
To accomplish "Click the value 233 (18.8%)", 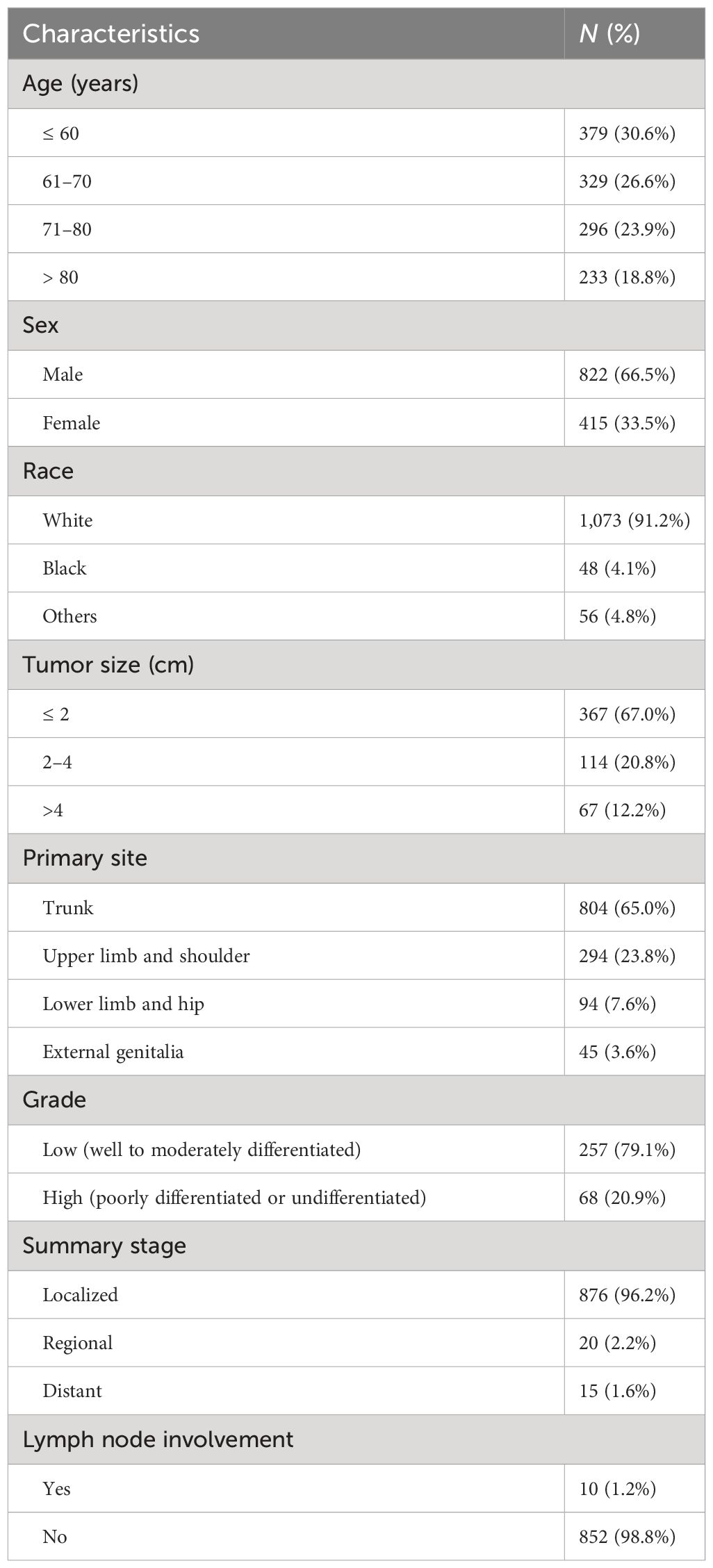I will [x=627, y=277].
